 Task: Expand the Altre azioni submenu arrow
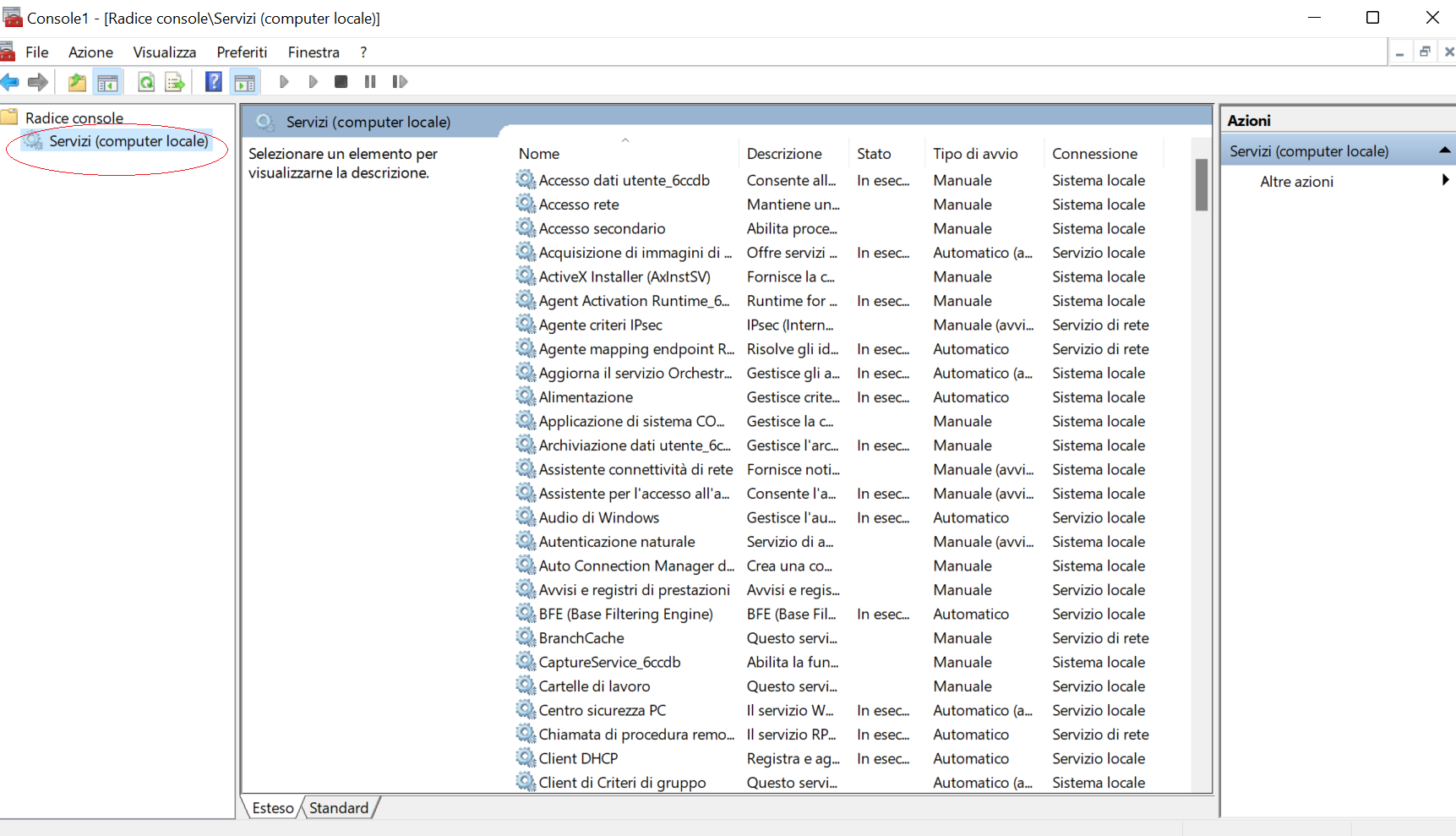(1445, 180)
